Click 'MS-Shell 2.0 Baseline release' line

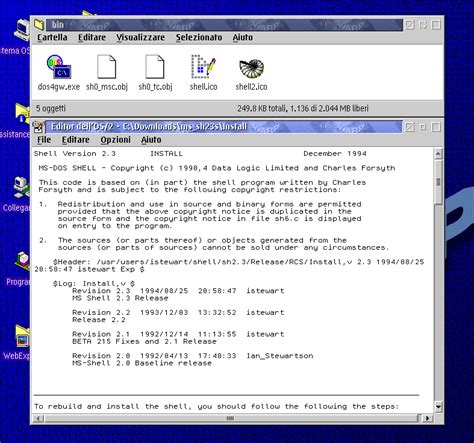pos(142,363)
